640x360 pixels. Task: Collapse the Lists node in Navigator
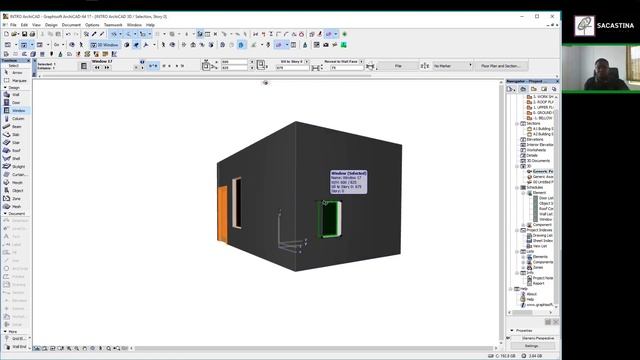click(x=517, y=251)
